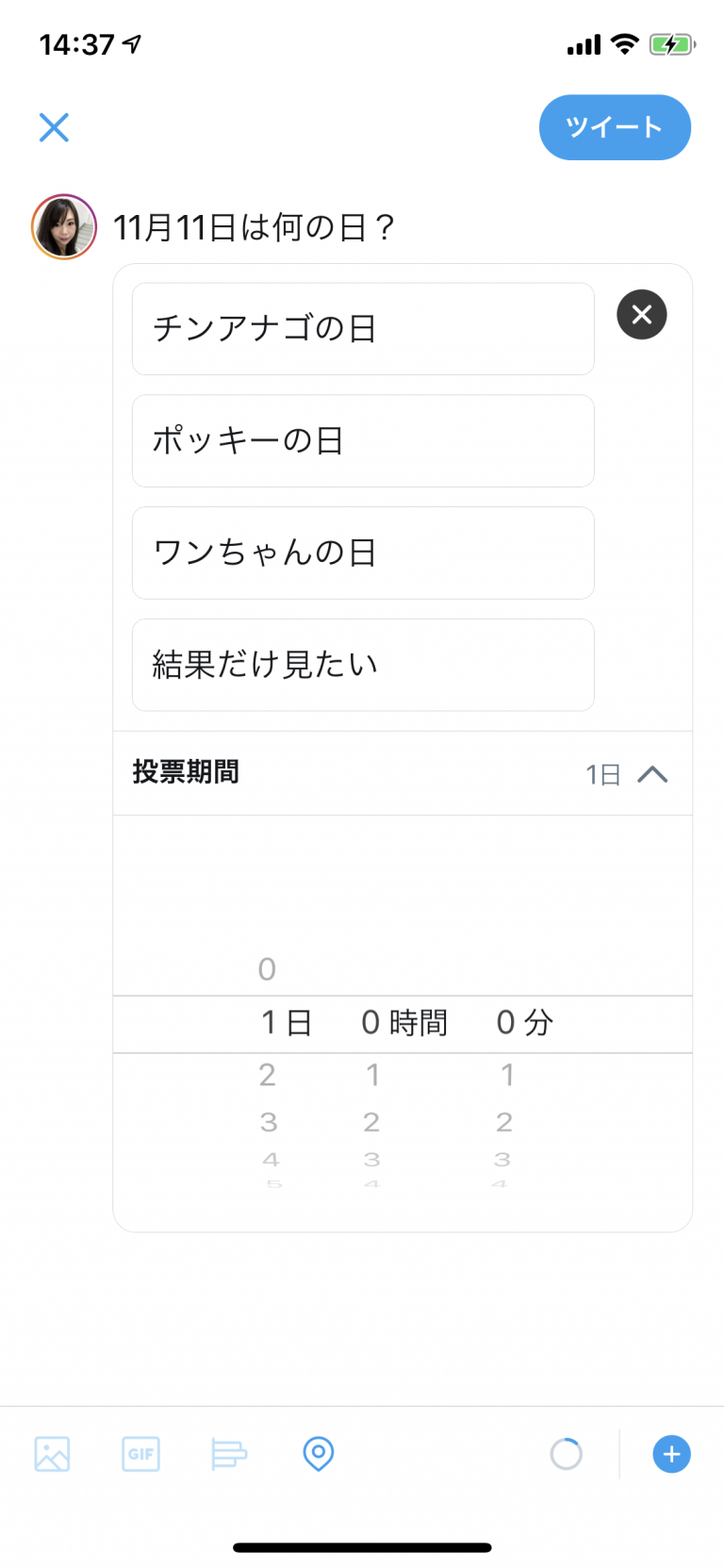Viewport: 724px width, 1568px height.
Task: Select 1 in the hours picker column
Action: [373, 1075]
